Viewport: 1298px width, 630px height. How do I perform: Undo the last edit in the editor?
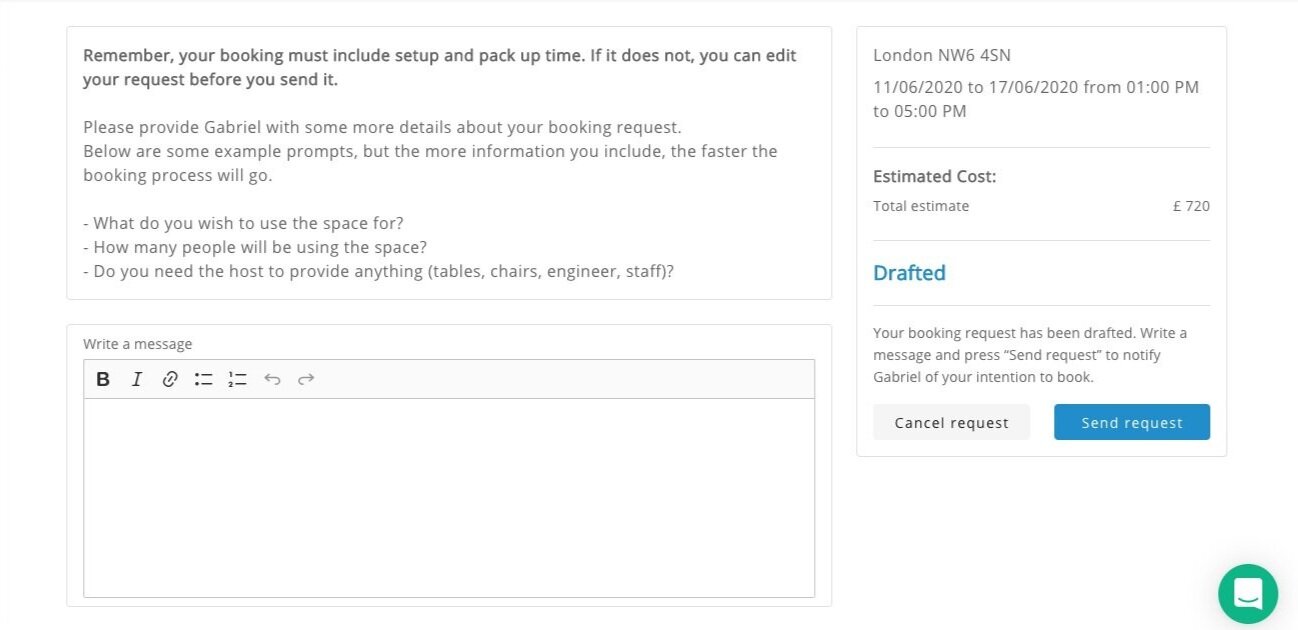(272, 379)
